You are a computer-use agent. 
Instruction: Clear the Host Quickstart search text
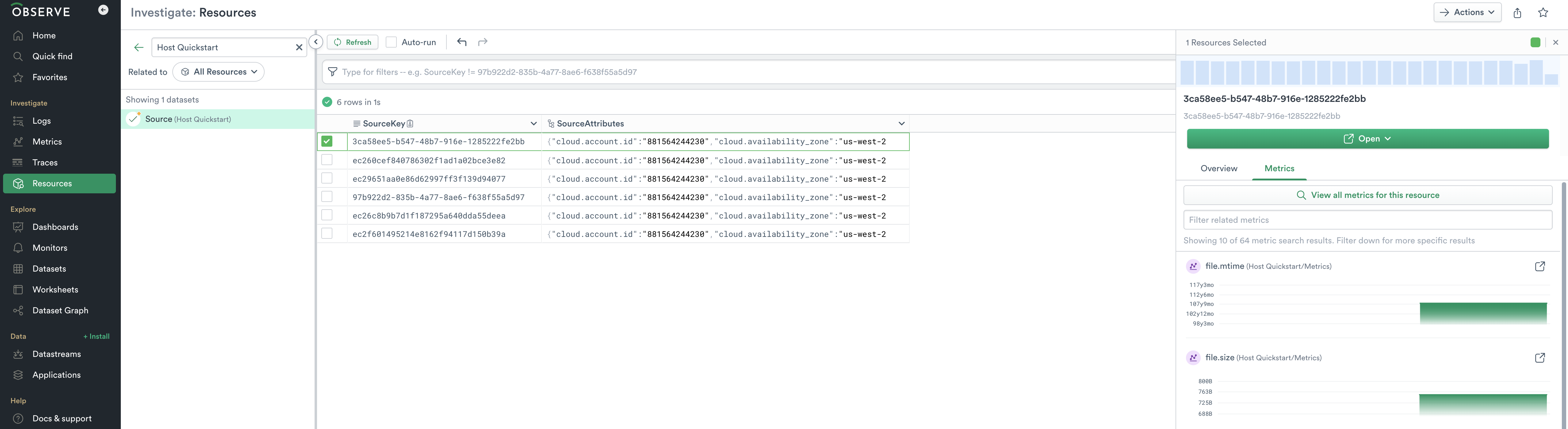[x=299, y=48]
